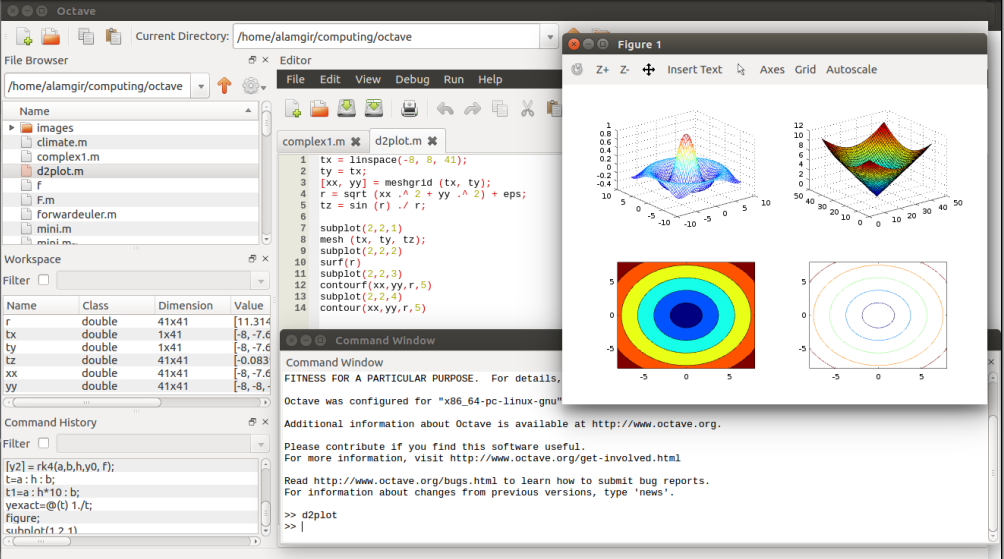
Task: Click the rotate icon in Figure 1 toolbar
Action: pos(577,70)
